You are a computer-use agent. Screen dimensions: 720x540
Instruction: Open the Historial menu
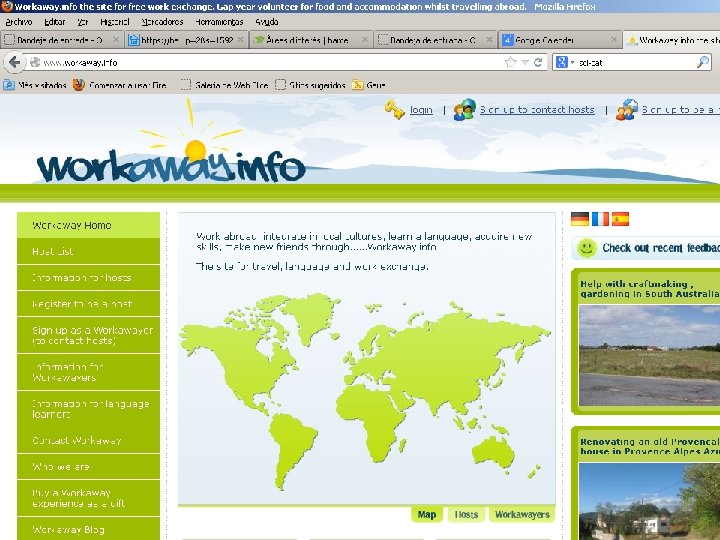[x=114, y=22]
